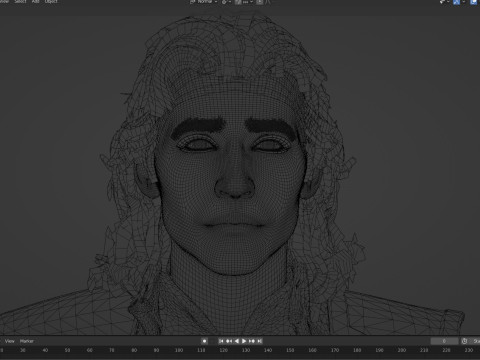480x360 pixels.
Task: Play the animation forward
Action: (244, 341)
